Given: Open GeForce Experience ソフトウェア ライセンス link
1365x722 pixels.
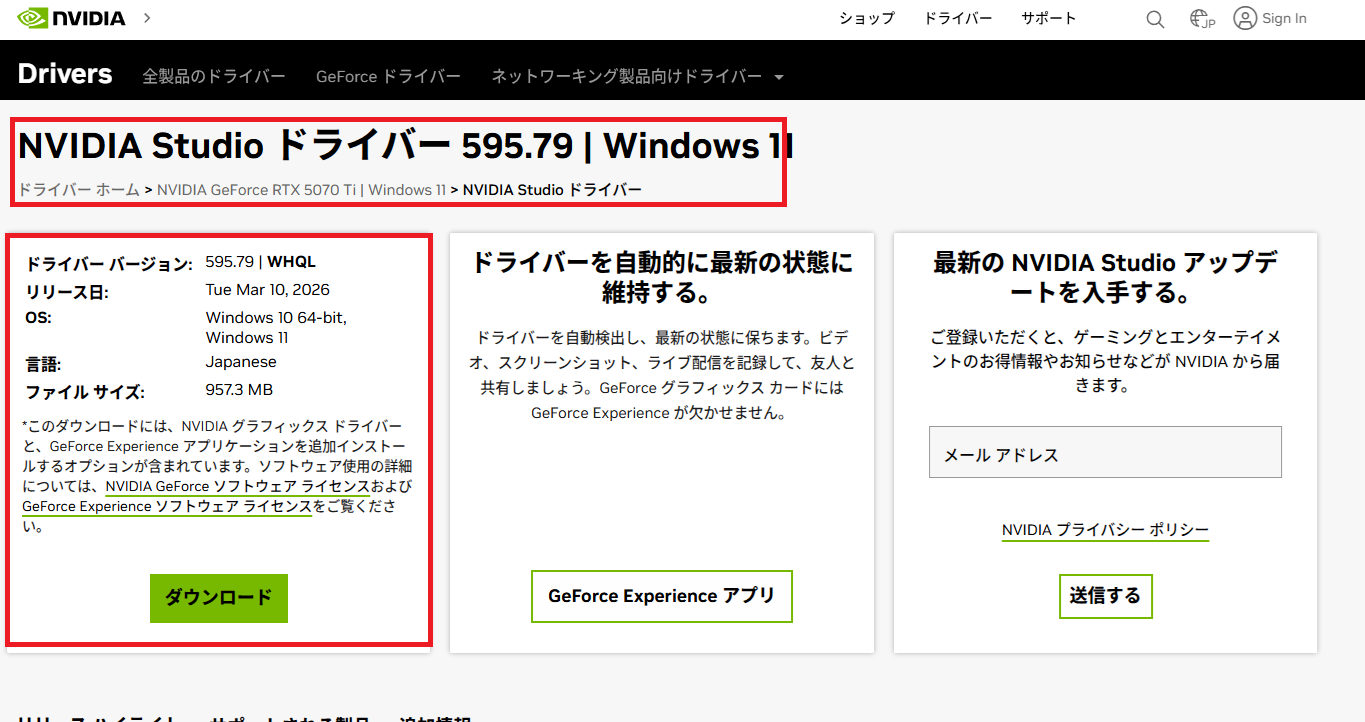Looking at the screenshot, I should (167, 506).
